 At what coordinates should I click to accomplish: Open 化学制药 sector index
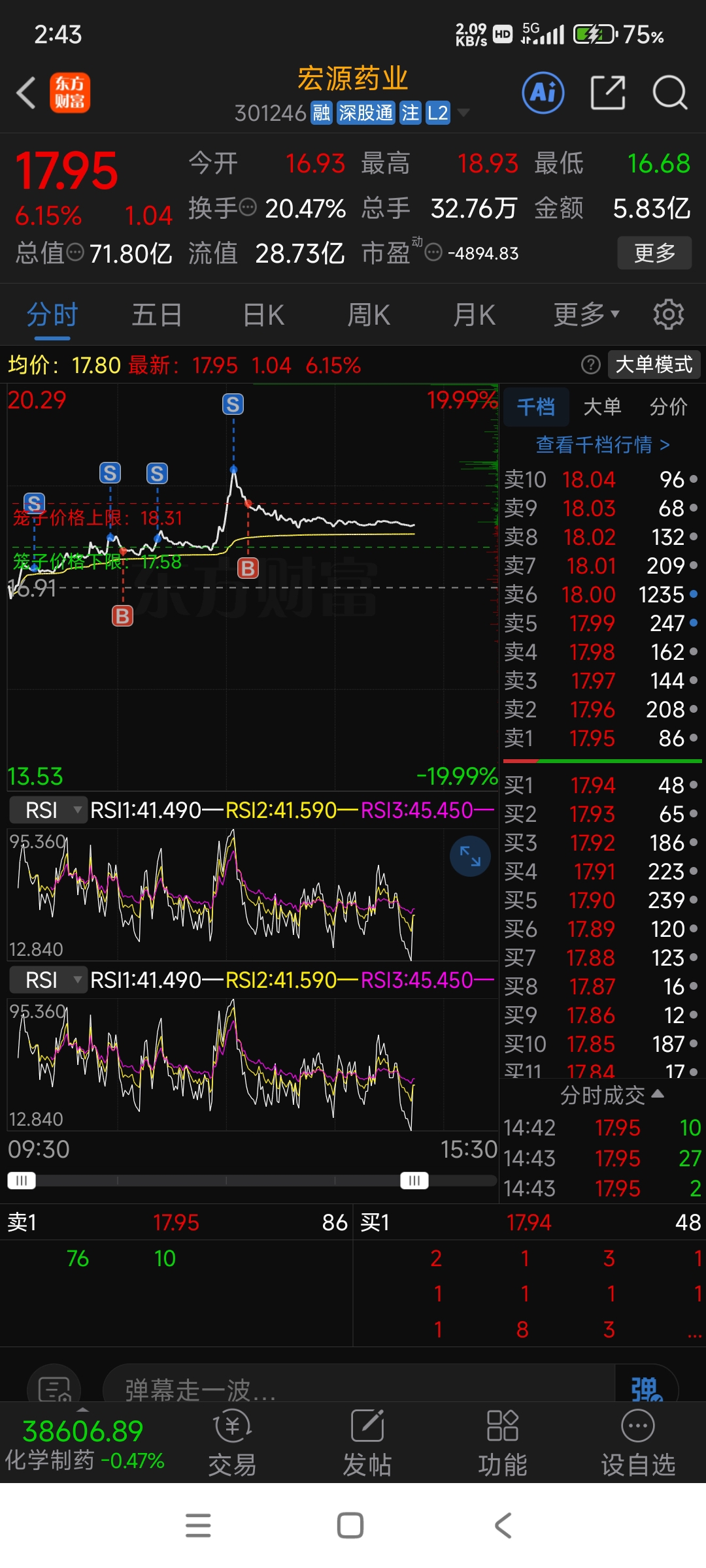click(84, 1445)
